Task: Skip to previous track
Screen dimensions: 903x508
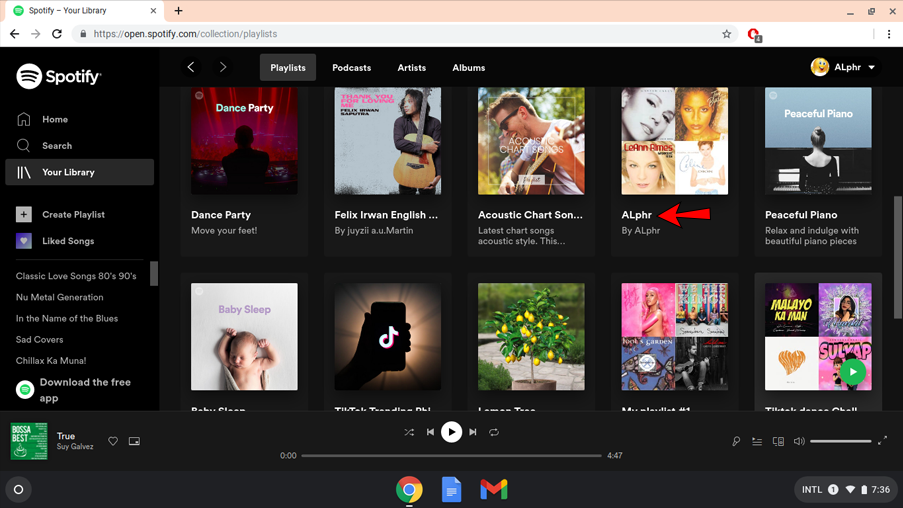Action: pyautogui.click(x=430, y=432)
